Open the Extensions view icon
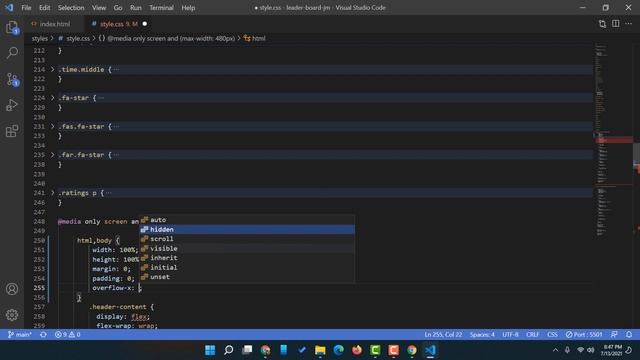Screen dimensions: 640x360 [x=12, y=131]
